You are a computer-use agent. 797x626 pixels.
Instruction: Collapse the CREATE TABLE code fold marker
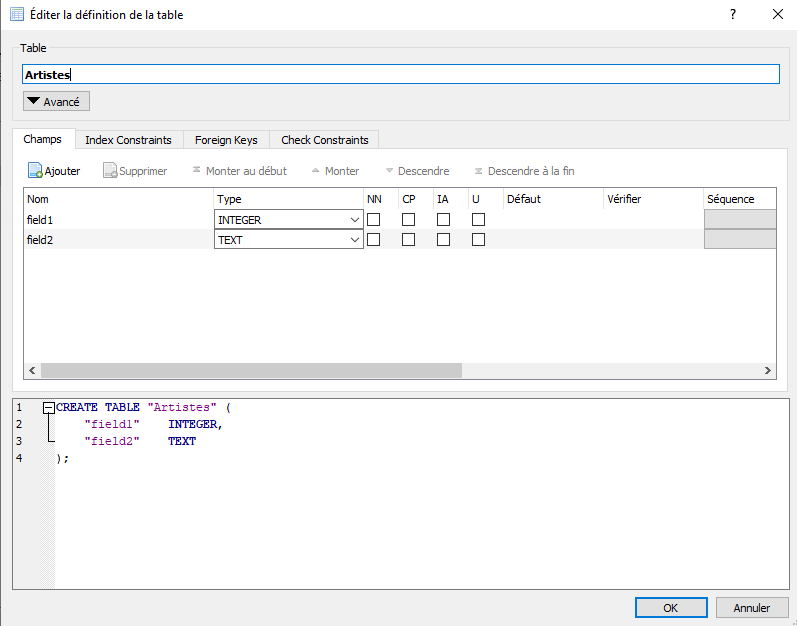pyautogui.click(x=49, y=408)
